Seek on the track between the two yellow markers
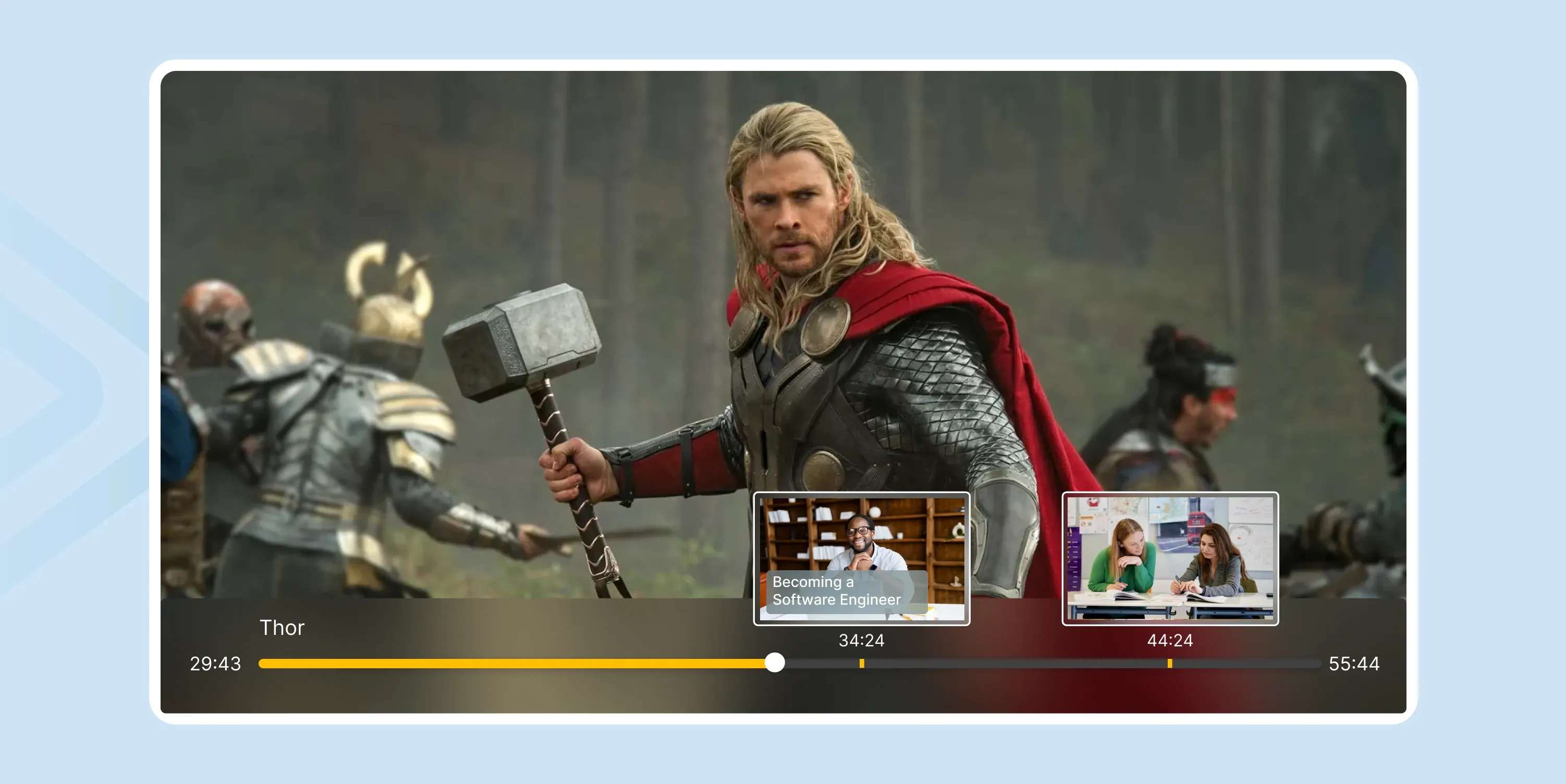Viewport: 1566px width, 784px height. pos(1015,663)
